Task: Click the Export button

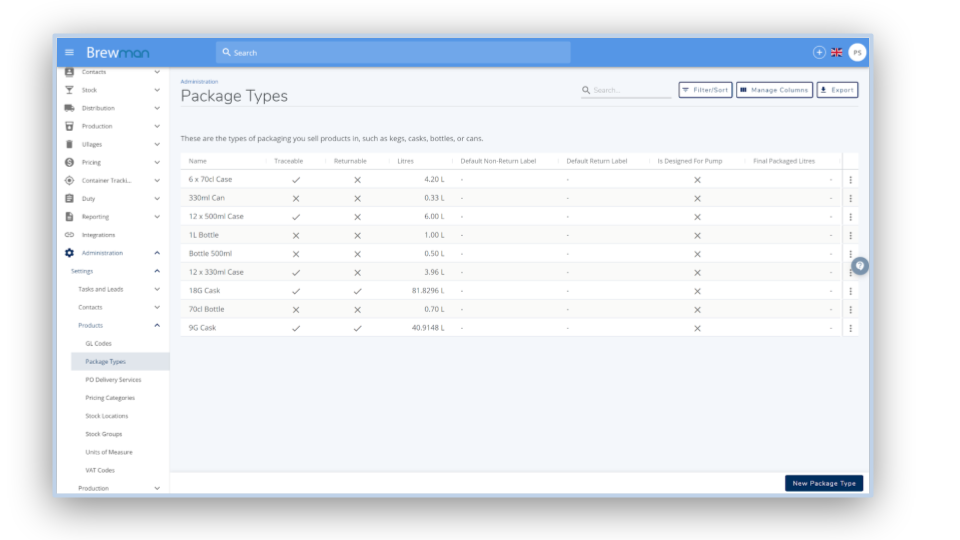Action: 837,90
